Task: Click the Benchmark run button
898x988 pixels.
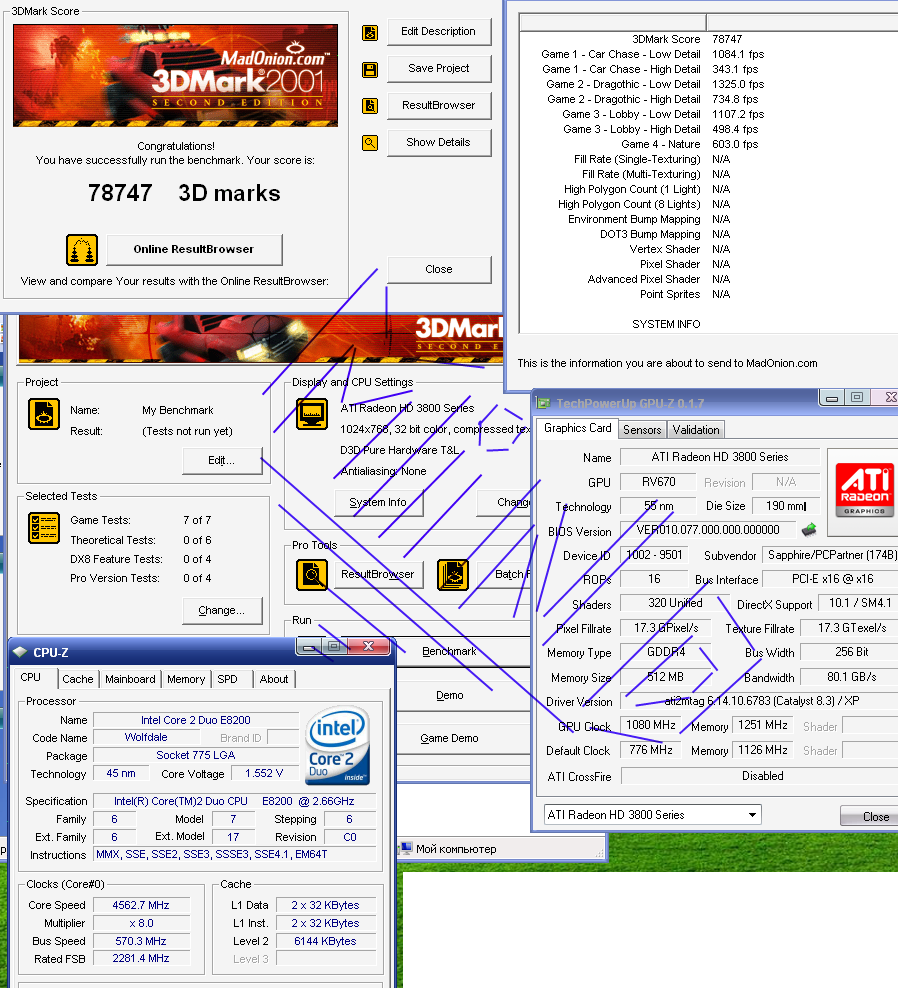Action: (x=449, y=652)
